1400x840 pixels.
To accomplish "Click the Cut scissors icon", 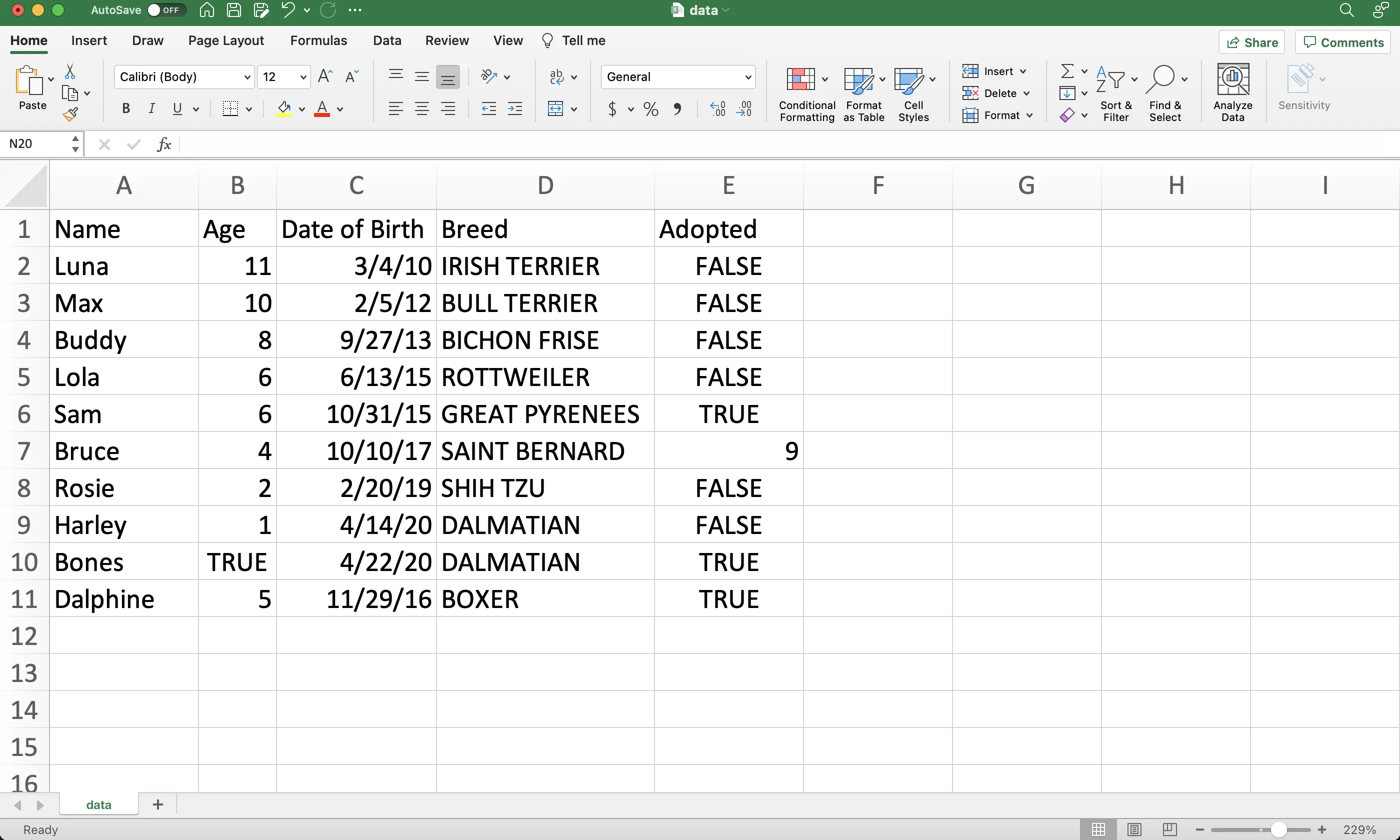I will coord(69,72).
